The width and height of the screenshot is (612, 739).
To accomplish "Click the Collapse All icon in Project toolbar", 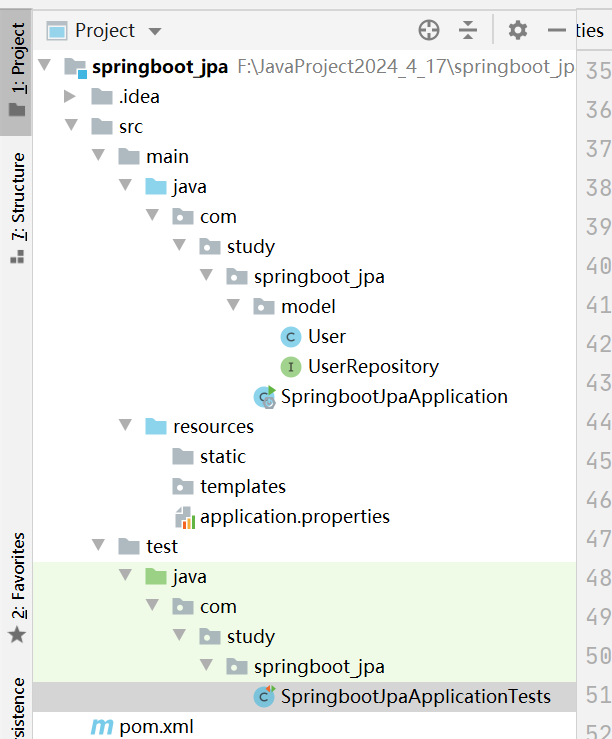I will (468, 31).
